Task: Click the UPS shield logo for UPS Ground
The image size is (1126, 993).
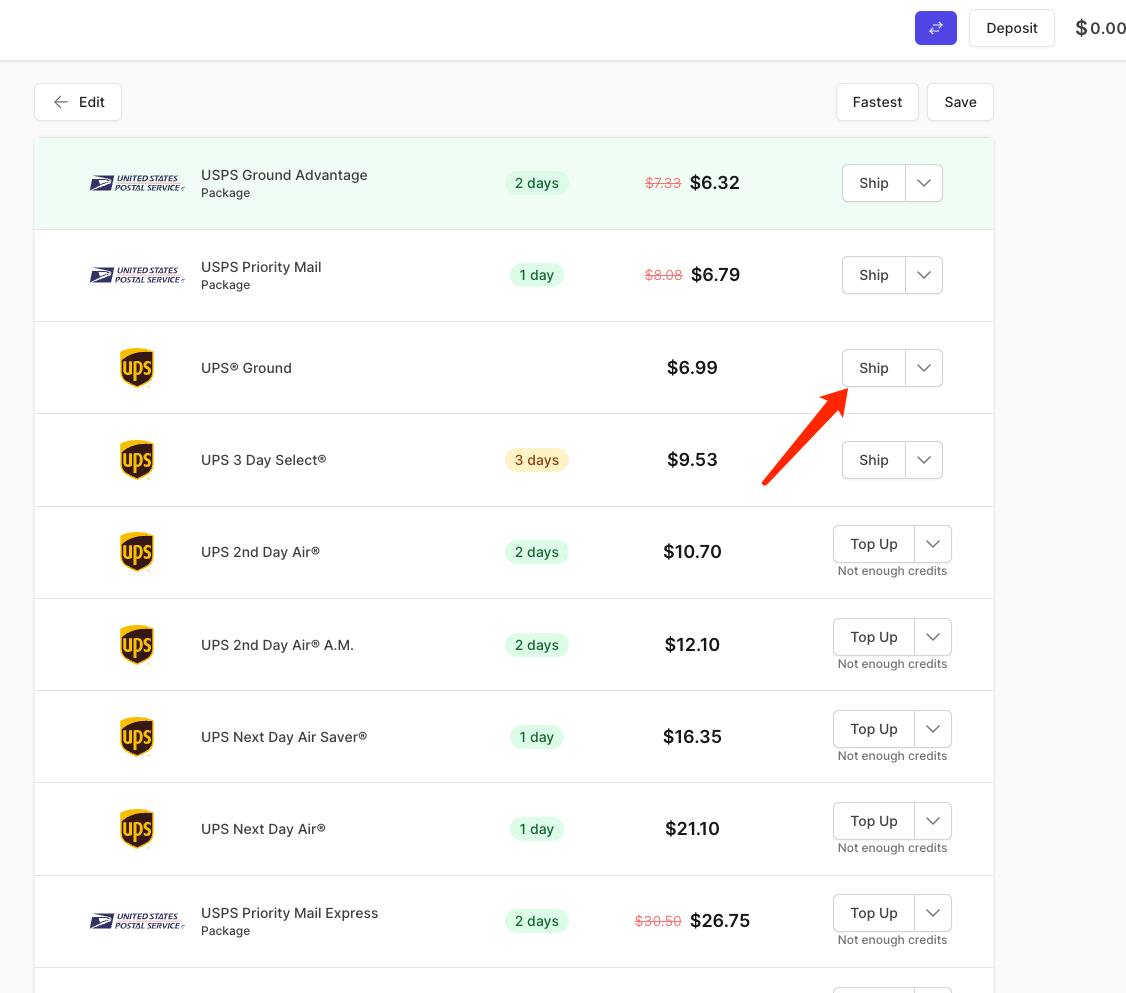Action: tap(137, 368)
